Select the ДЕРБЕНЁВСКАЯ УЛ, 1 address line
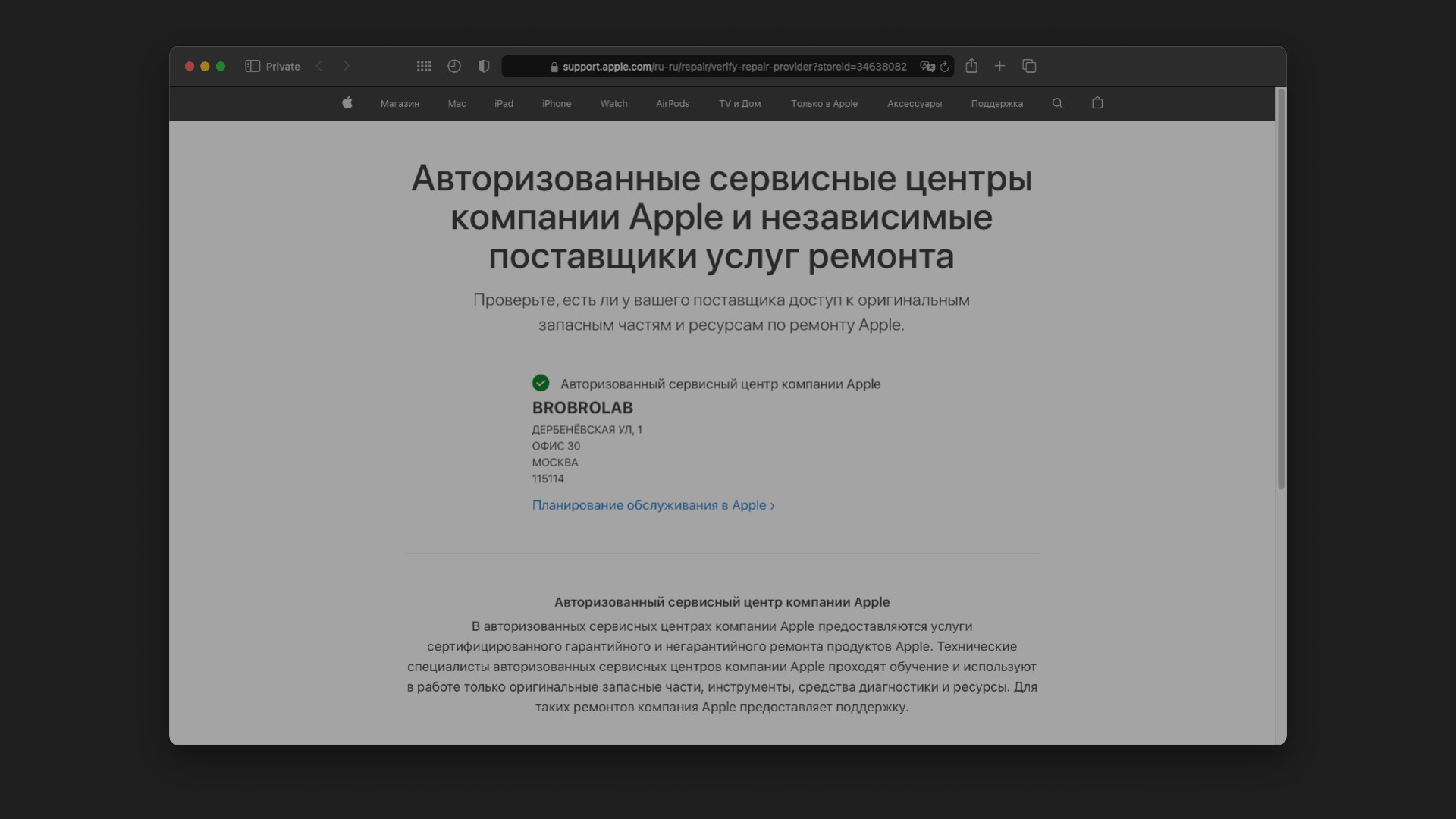This screenshot has height=819, width=1456. tap(587, 430)
